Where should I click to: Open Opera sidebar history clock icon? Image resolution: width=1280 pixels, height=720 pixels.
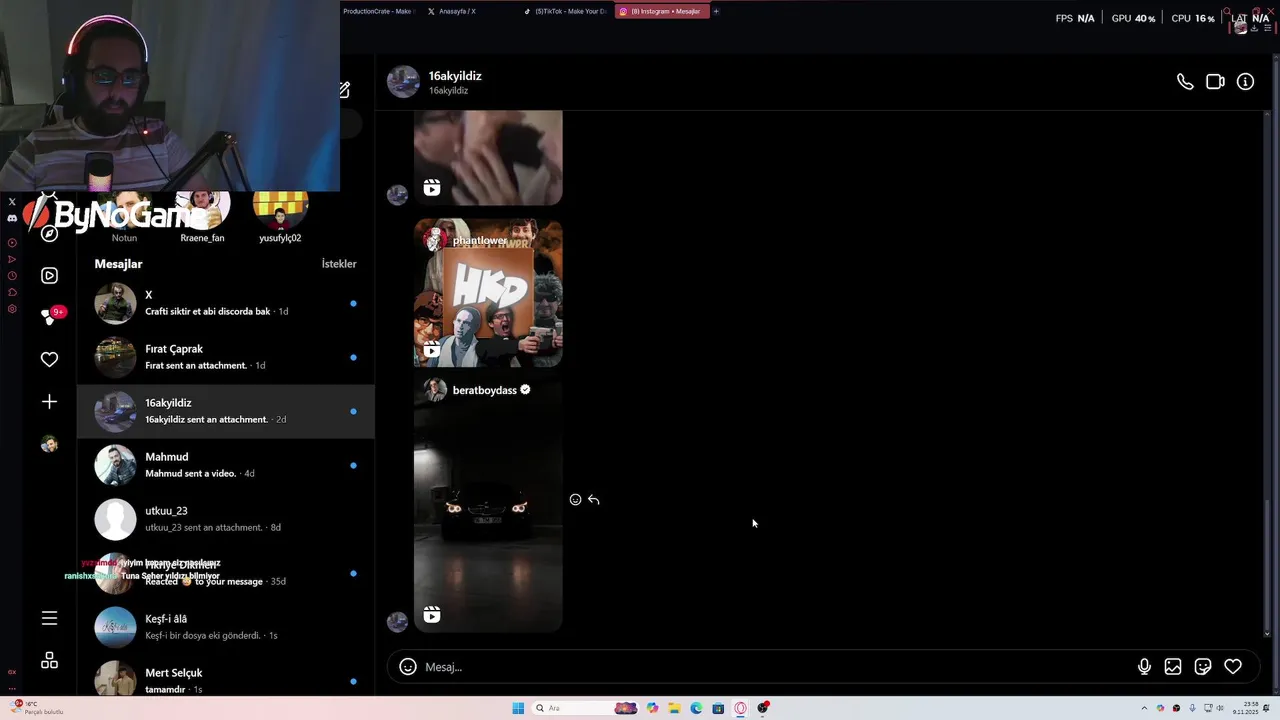coord(12,276)
